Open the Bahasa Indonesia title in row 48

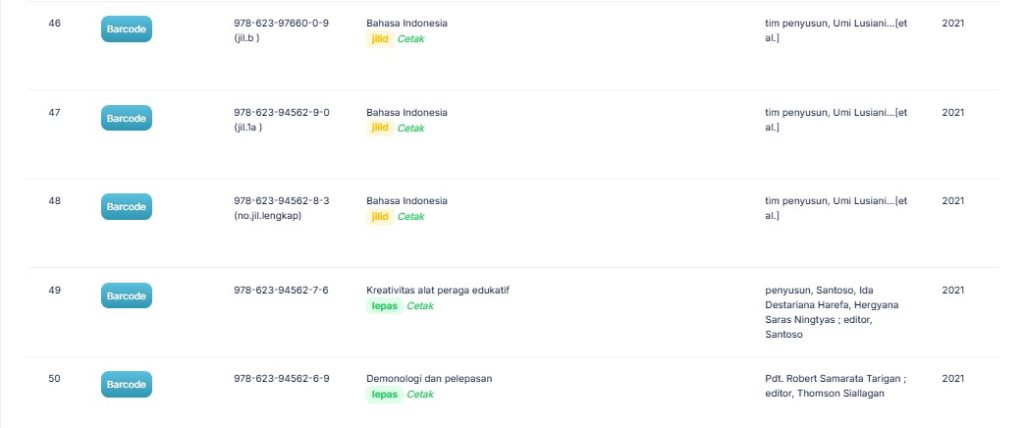coord(407,201)
